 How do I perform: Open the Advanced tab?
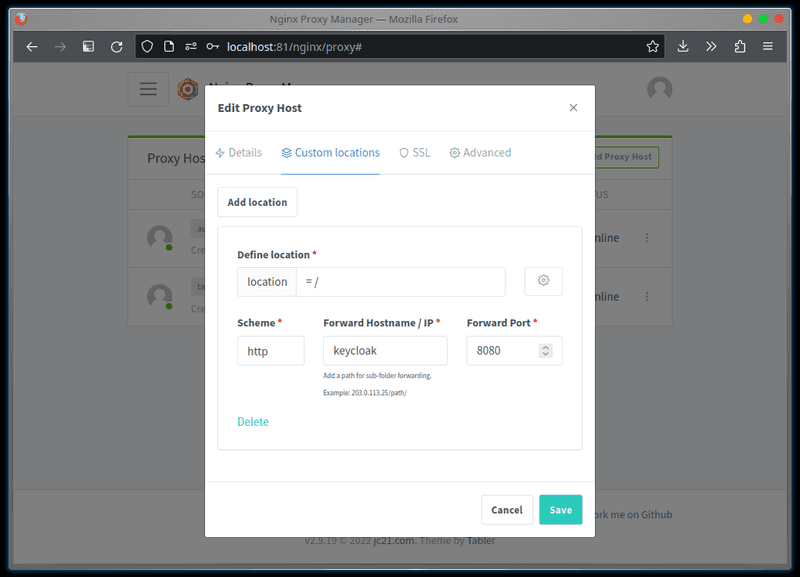coord(480,153)
